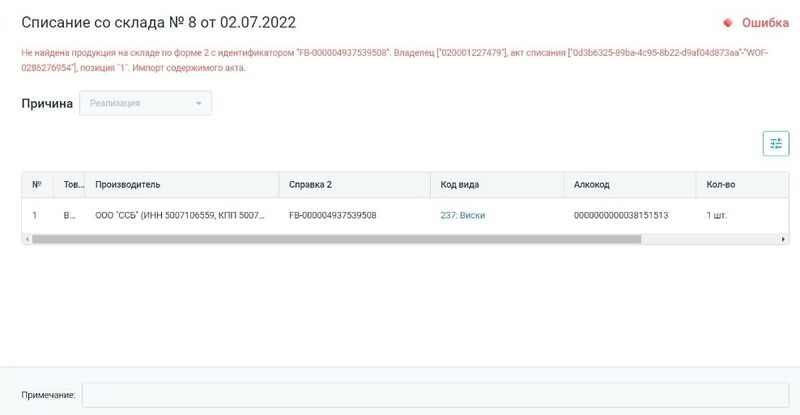Click the № column header
The image size is (800, 415).
click(x=38, y=185)
